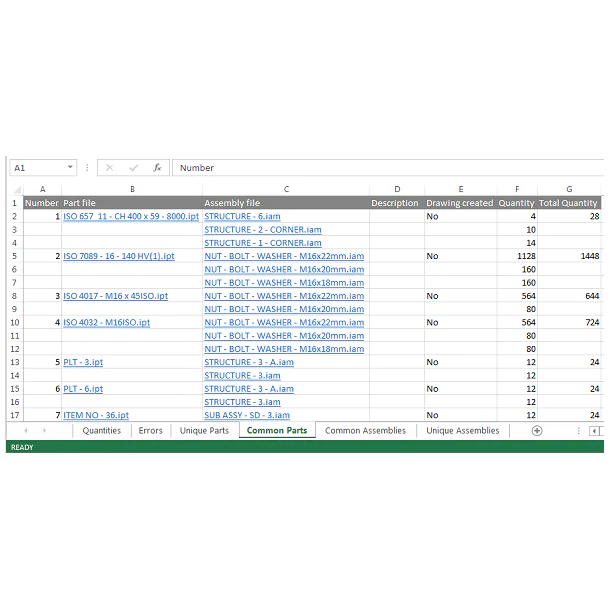Viewport: 610px width, 610px height.
Task: Select the row 10 header
Action: point(14,322)
